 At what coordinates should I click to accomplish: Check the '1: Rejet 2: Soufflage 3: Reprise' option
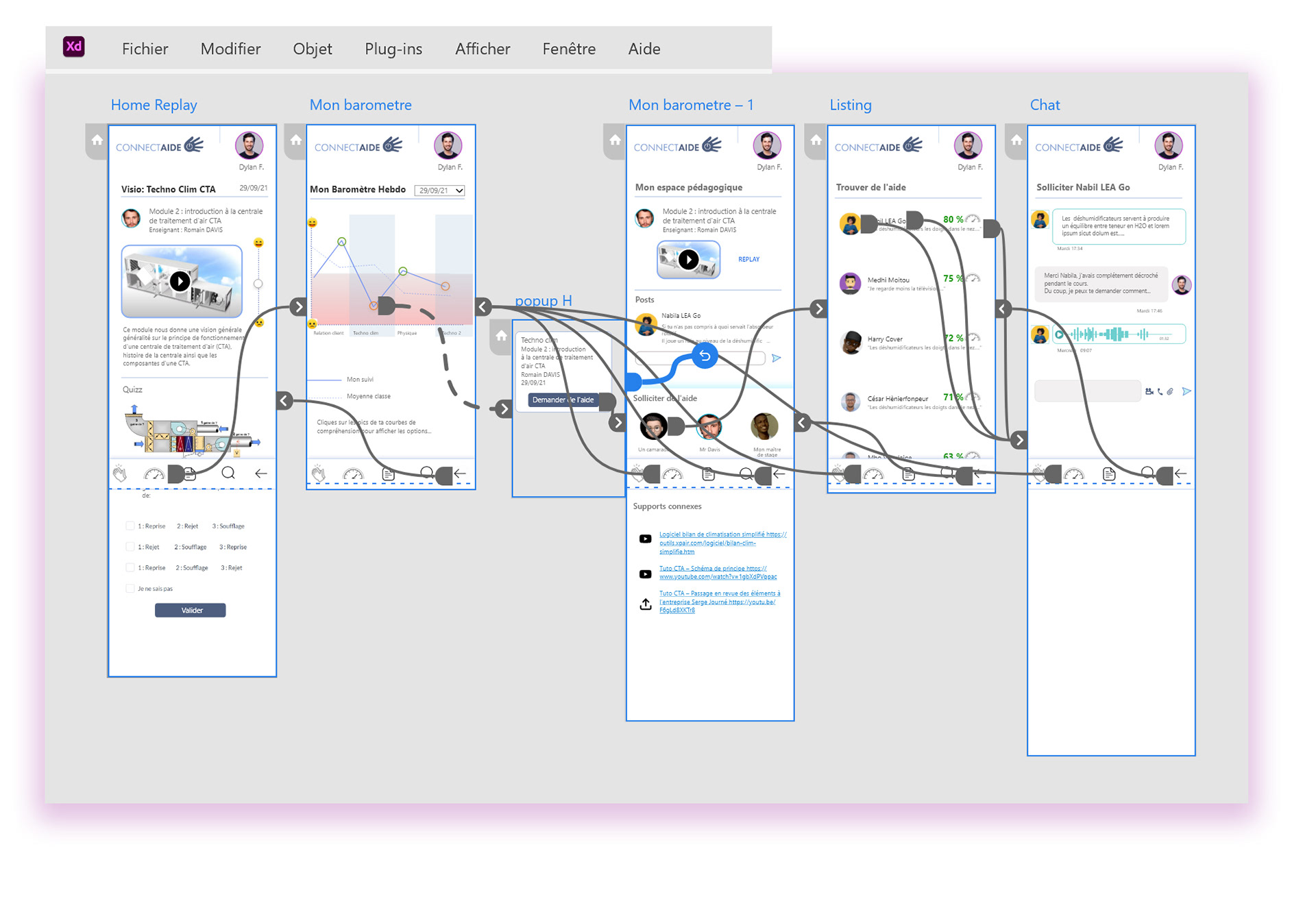point(130,547)
